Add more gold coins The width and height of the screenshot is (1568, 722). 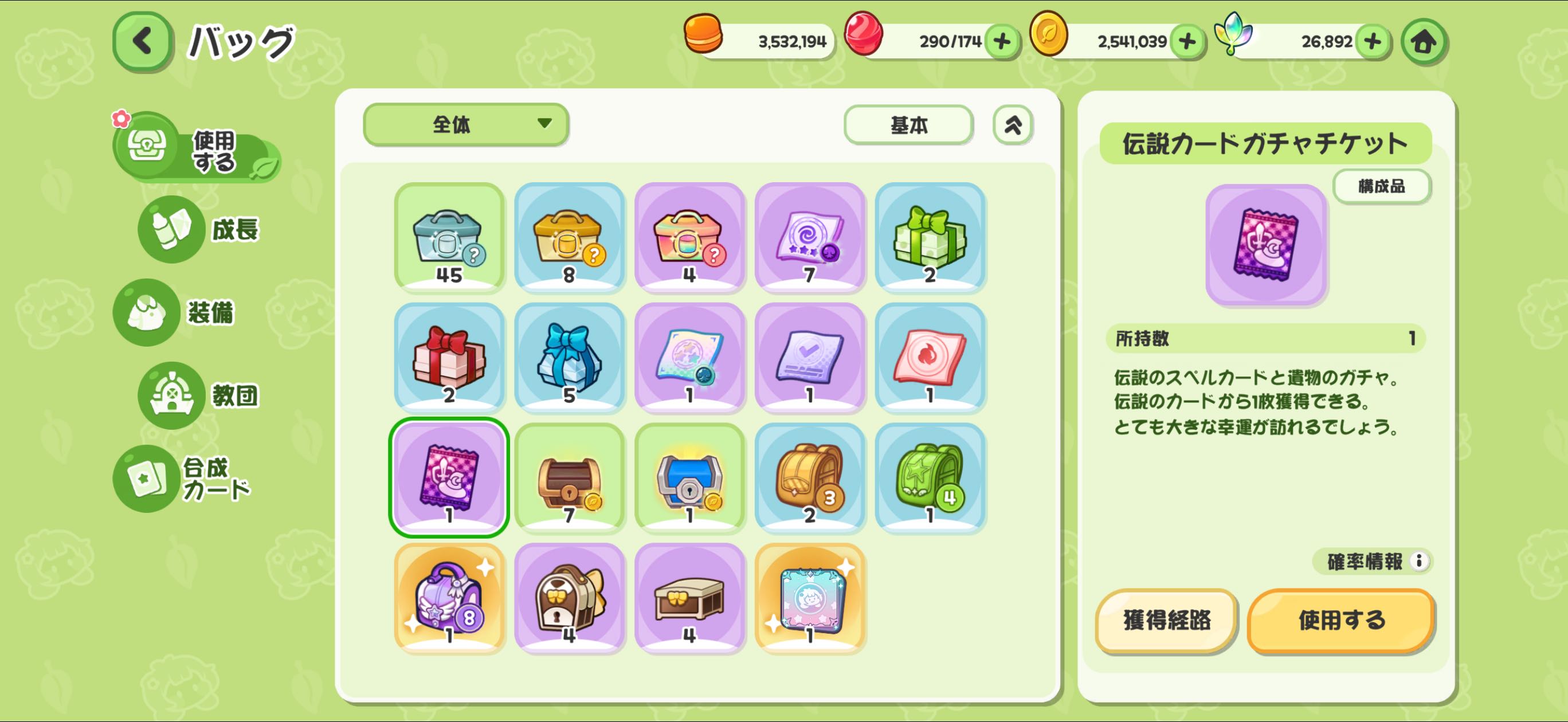coord(1187,41)
